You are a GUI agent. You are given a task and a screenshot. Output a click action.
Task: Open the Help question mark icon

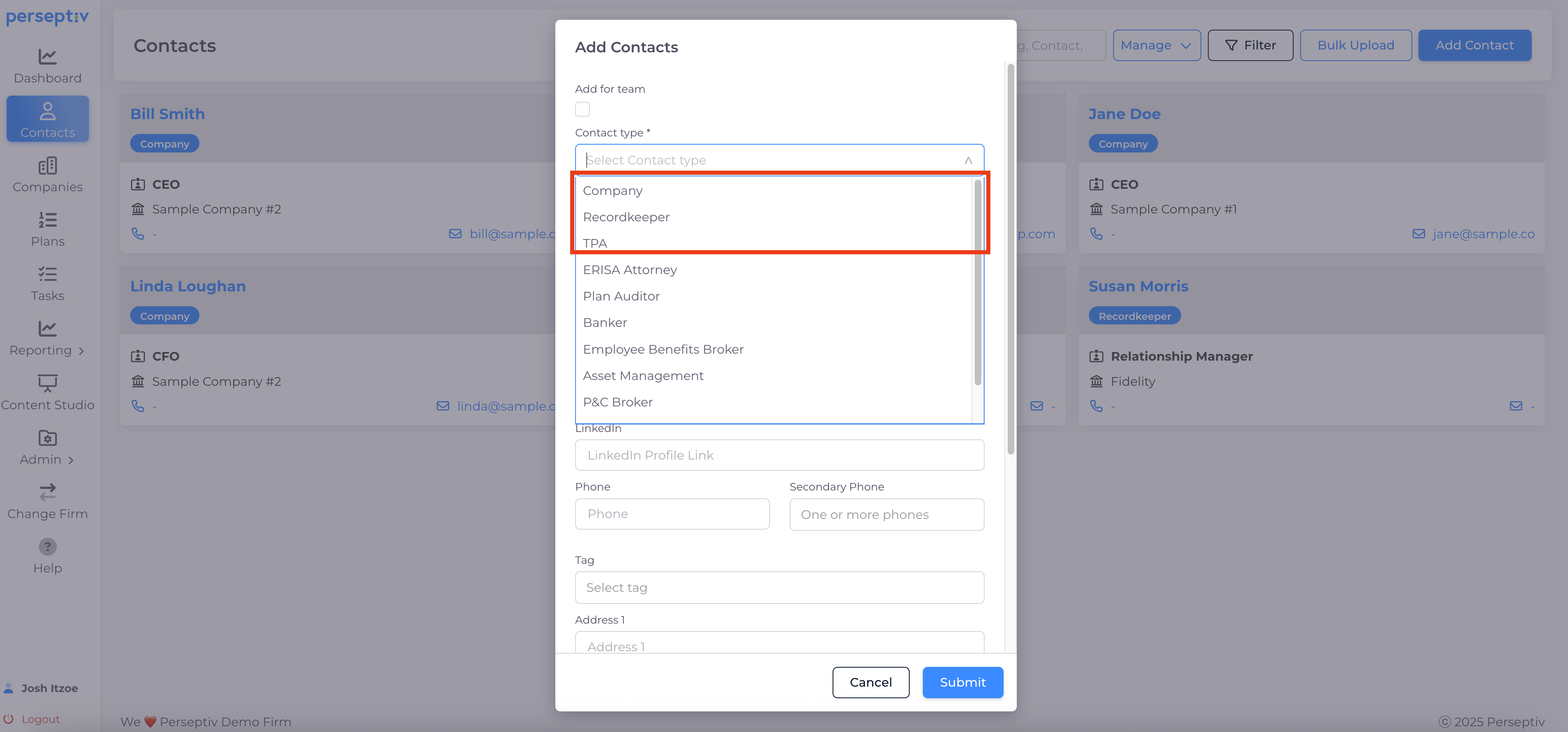click(x=47, y=546)
